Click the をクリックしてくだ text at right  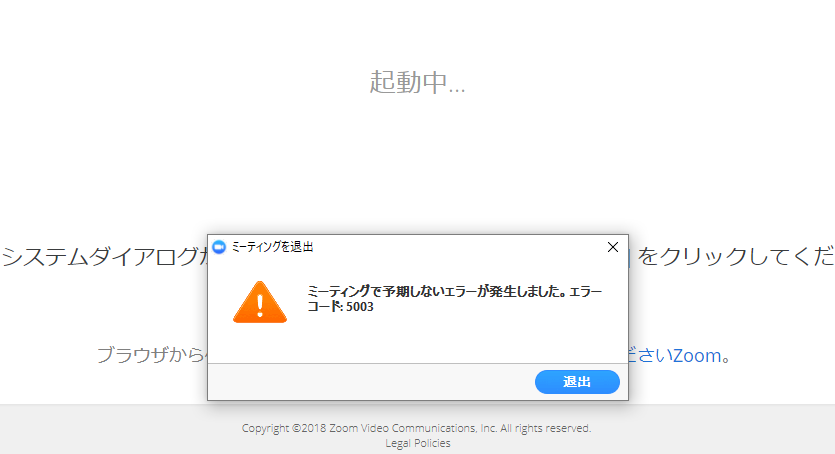735,257
